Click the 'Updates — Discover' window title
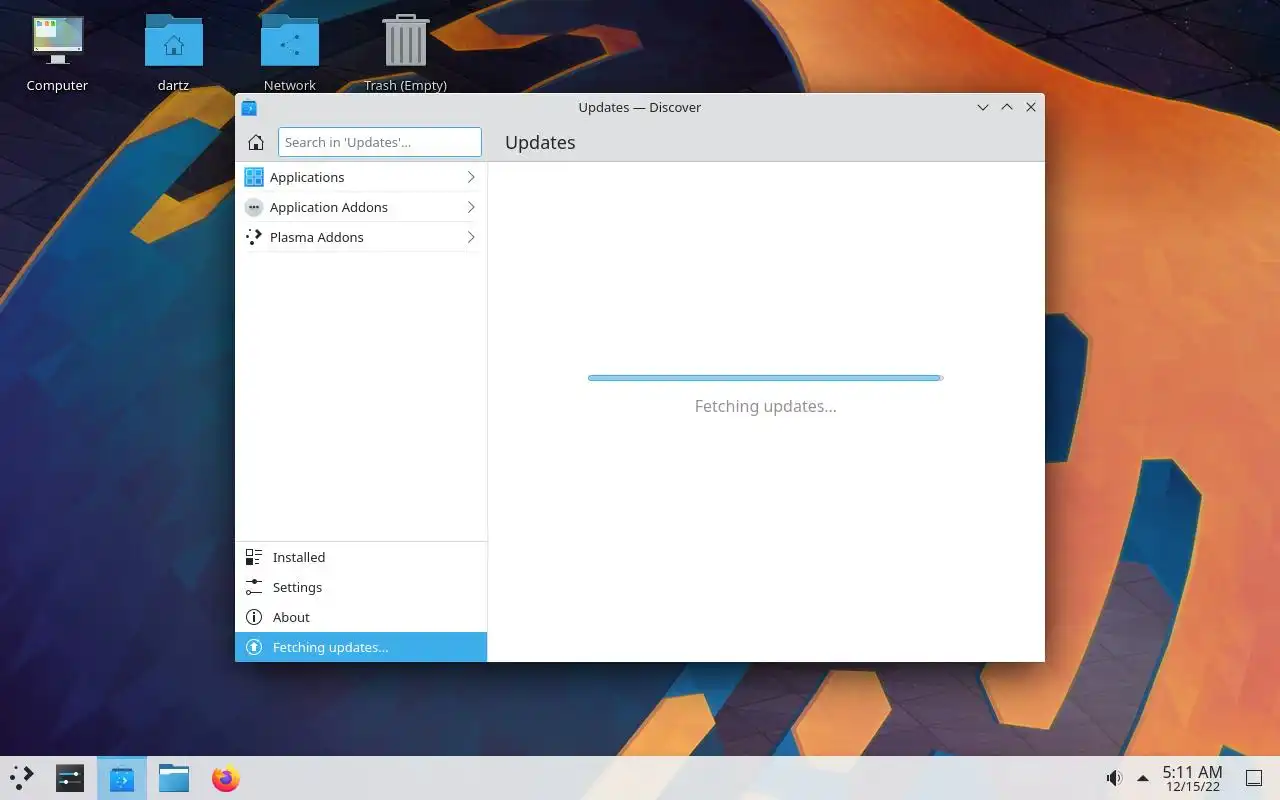This screenshot has width=1280, height=800. 640,107
